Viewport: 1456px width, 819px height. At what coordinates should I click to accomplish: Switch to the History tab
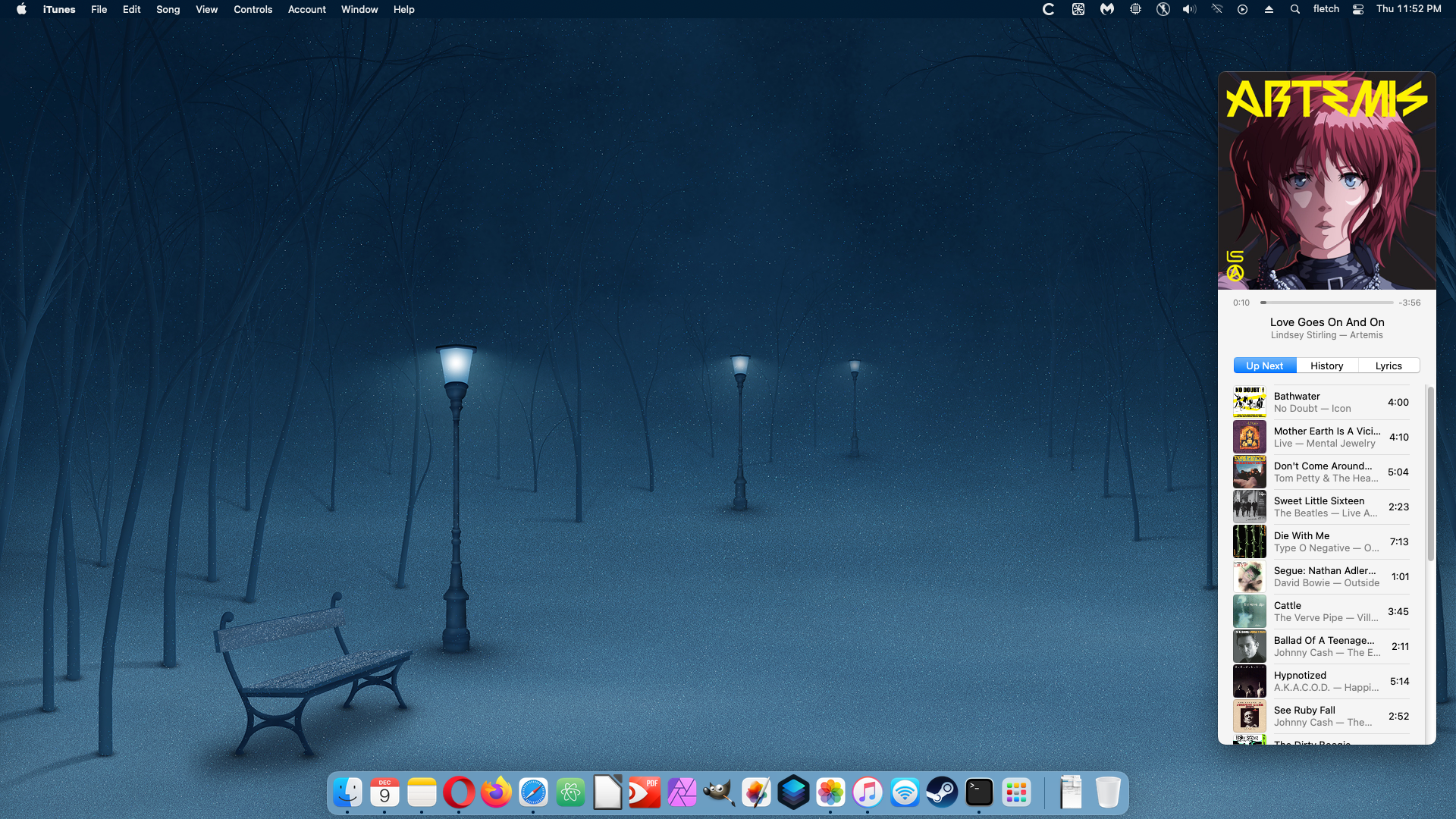(x=1327, y=366)
